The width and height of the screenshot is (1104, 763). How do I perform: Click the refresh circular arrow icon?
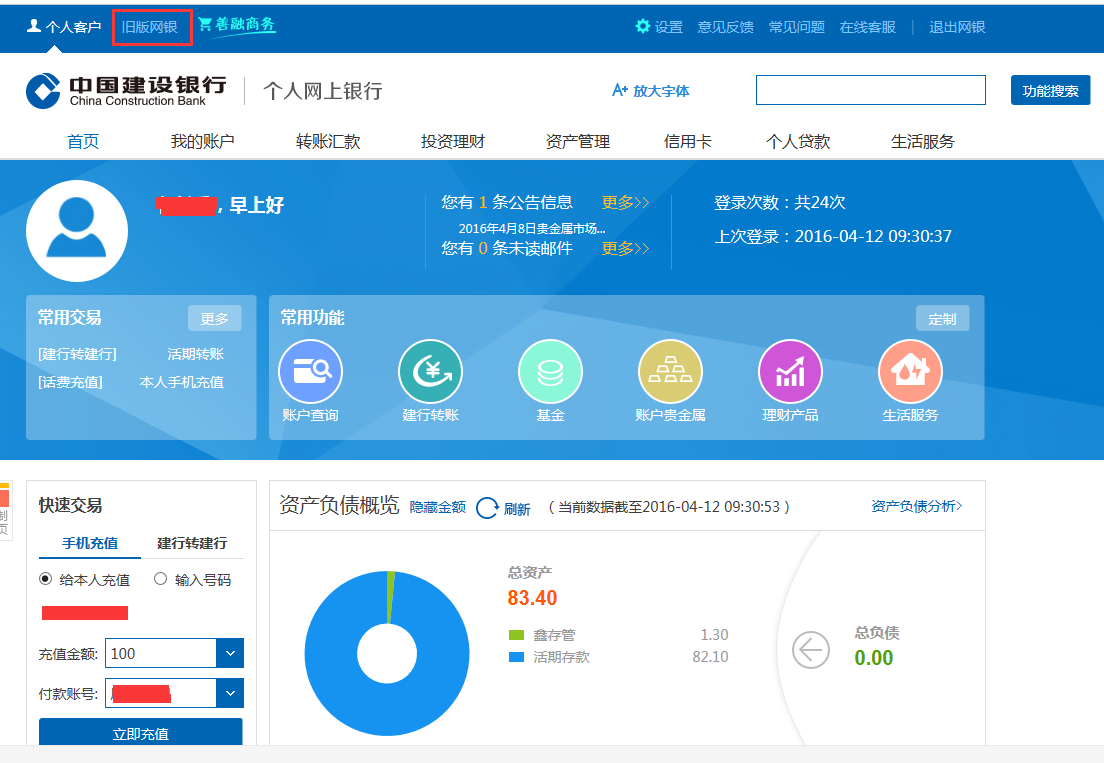(487, 507)
